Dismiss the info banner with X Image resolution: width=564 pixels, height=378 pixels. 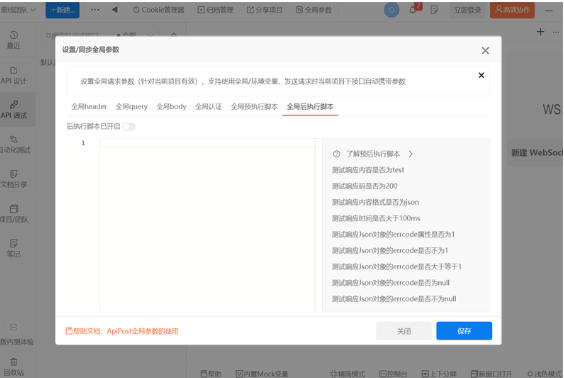tap(481, 75)
